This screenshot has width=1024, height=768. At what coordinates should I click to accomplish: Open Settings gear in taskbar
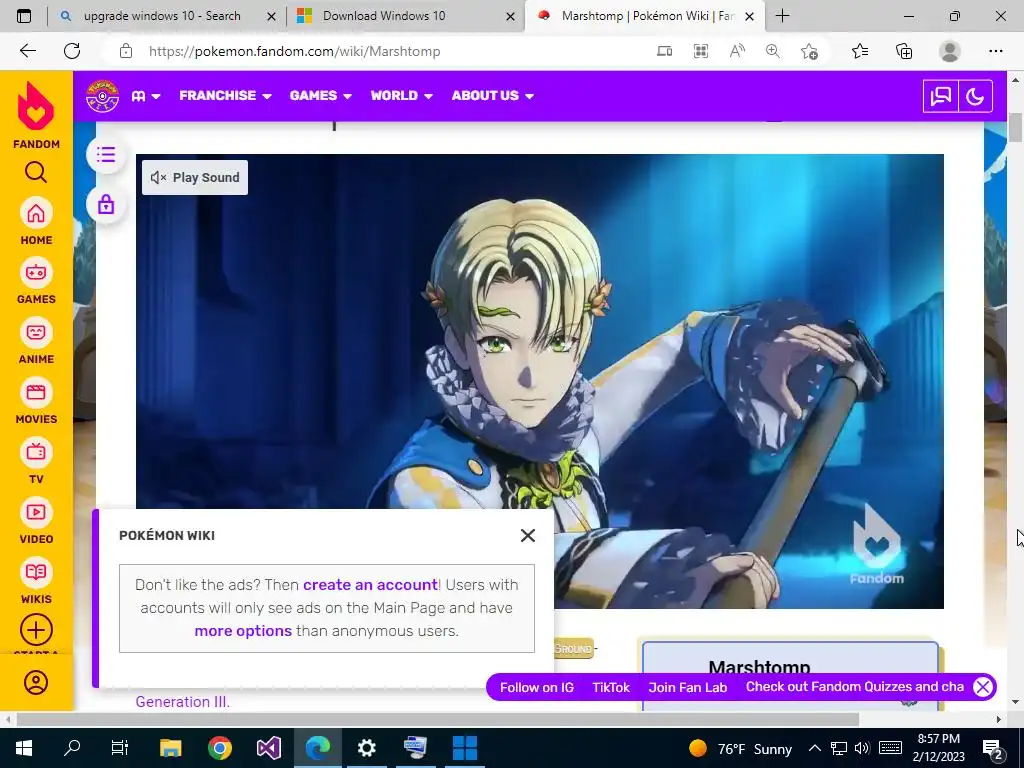click(x=367, y=748)
